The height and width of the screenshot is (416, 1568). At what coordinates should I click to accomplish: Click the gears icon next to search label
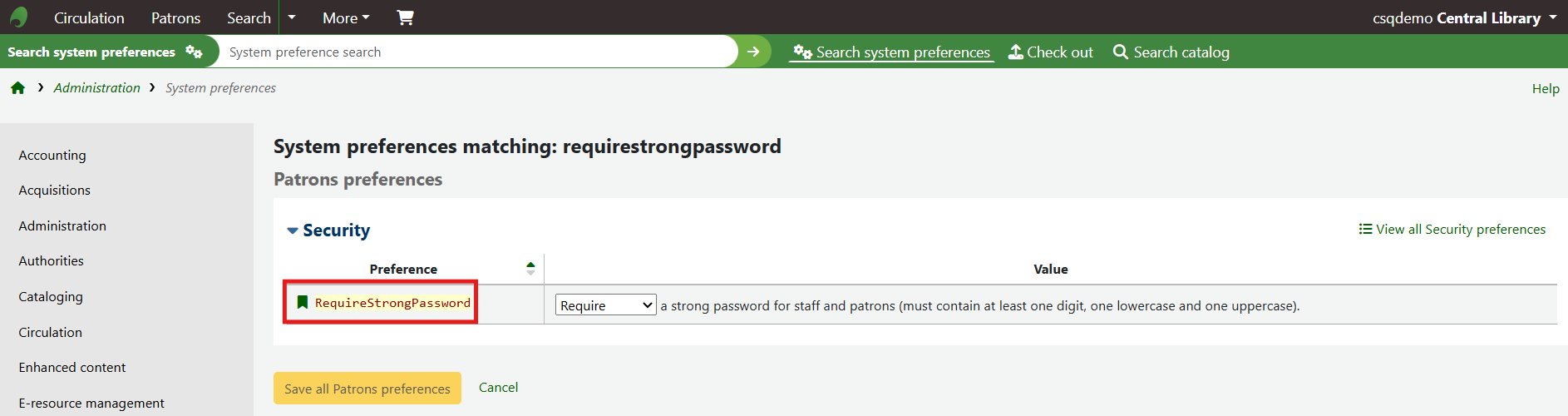coord(194,52)
